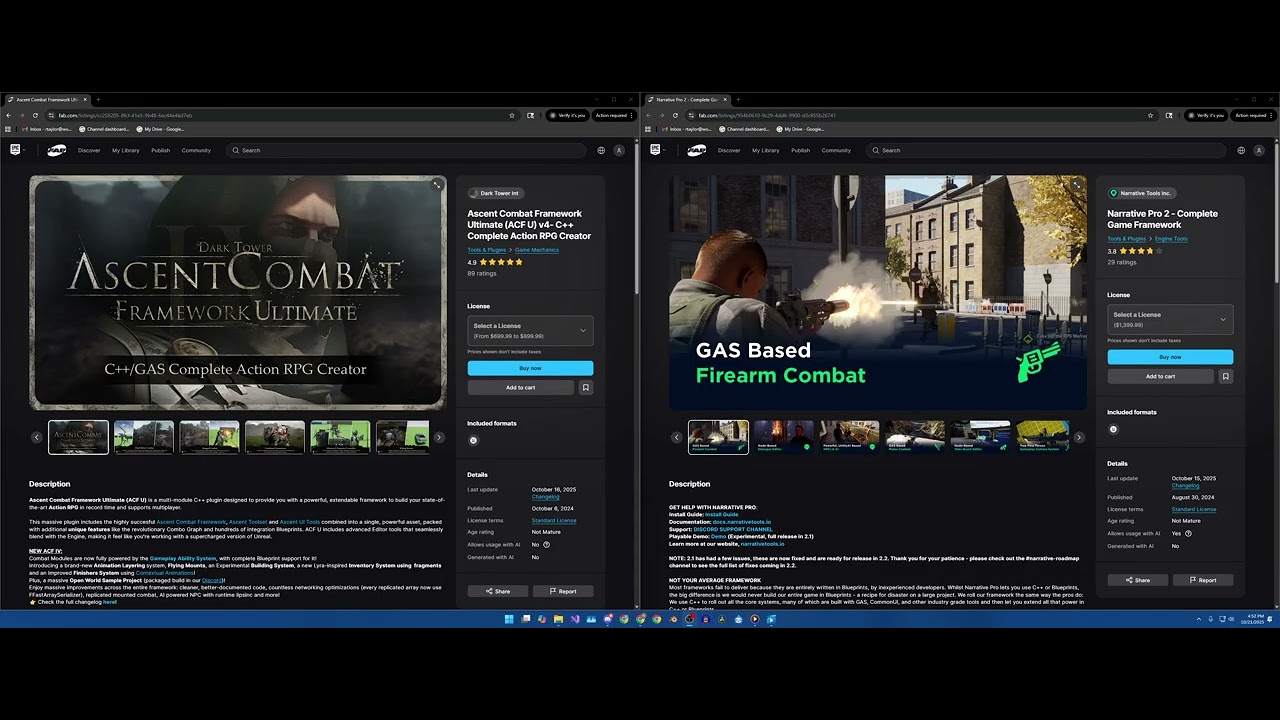Screen dimensions: 1280x720
Task: Select Community in the right window
Action: click(x=836, y=150)
